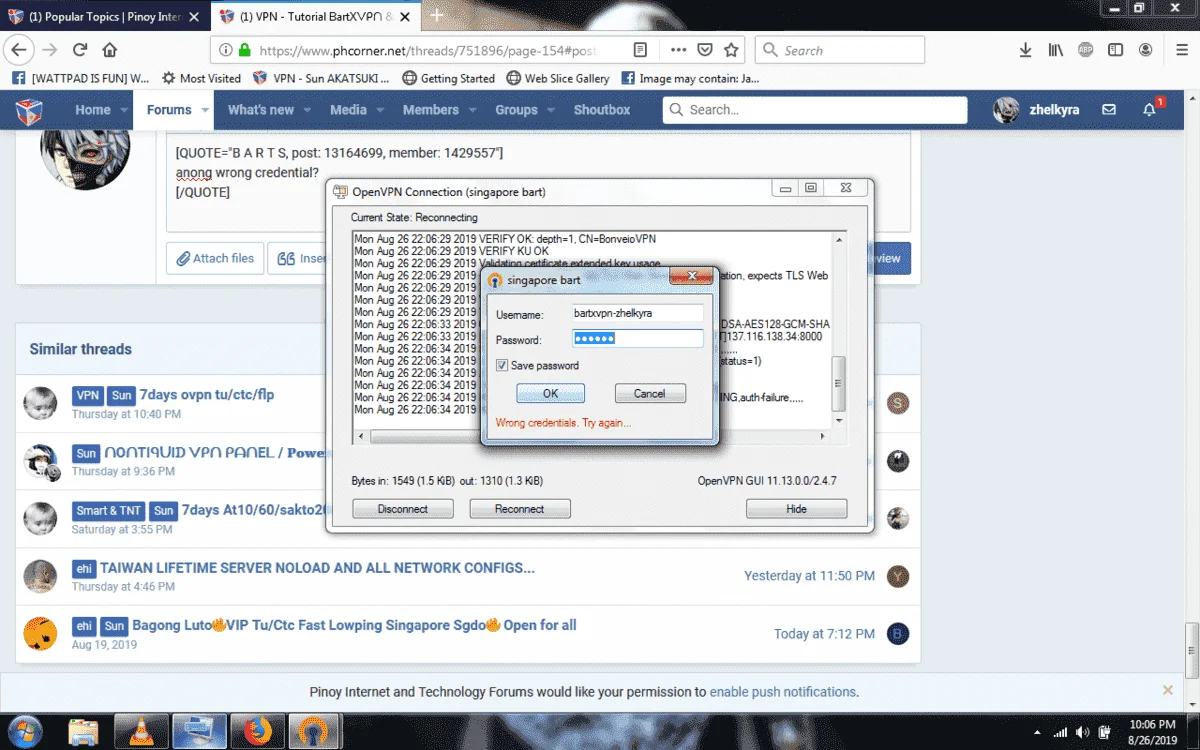Save page to Pocket
Viewport: 1200px width, 750px height.
pos(705,50)
